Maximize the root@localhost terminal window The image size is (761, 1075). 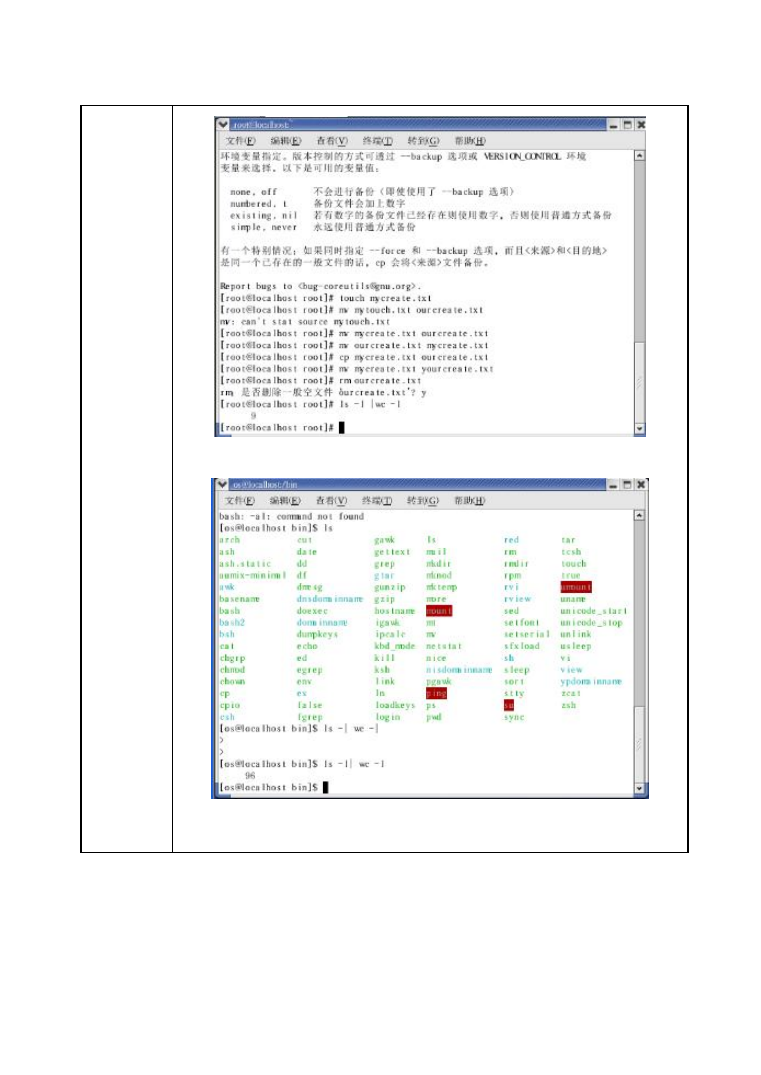pos(627,125)
